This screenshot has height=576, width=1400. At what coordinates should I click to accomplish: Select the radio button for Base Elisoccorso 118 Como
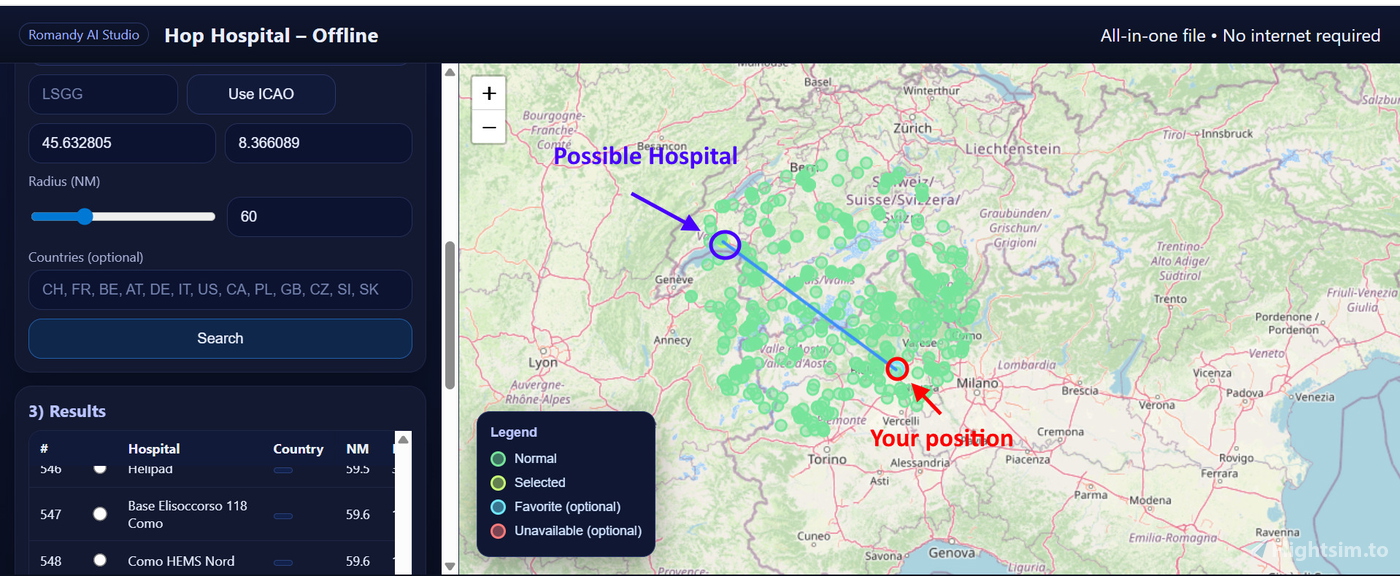[100, 514]
